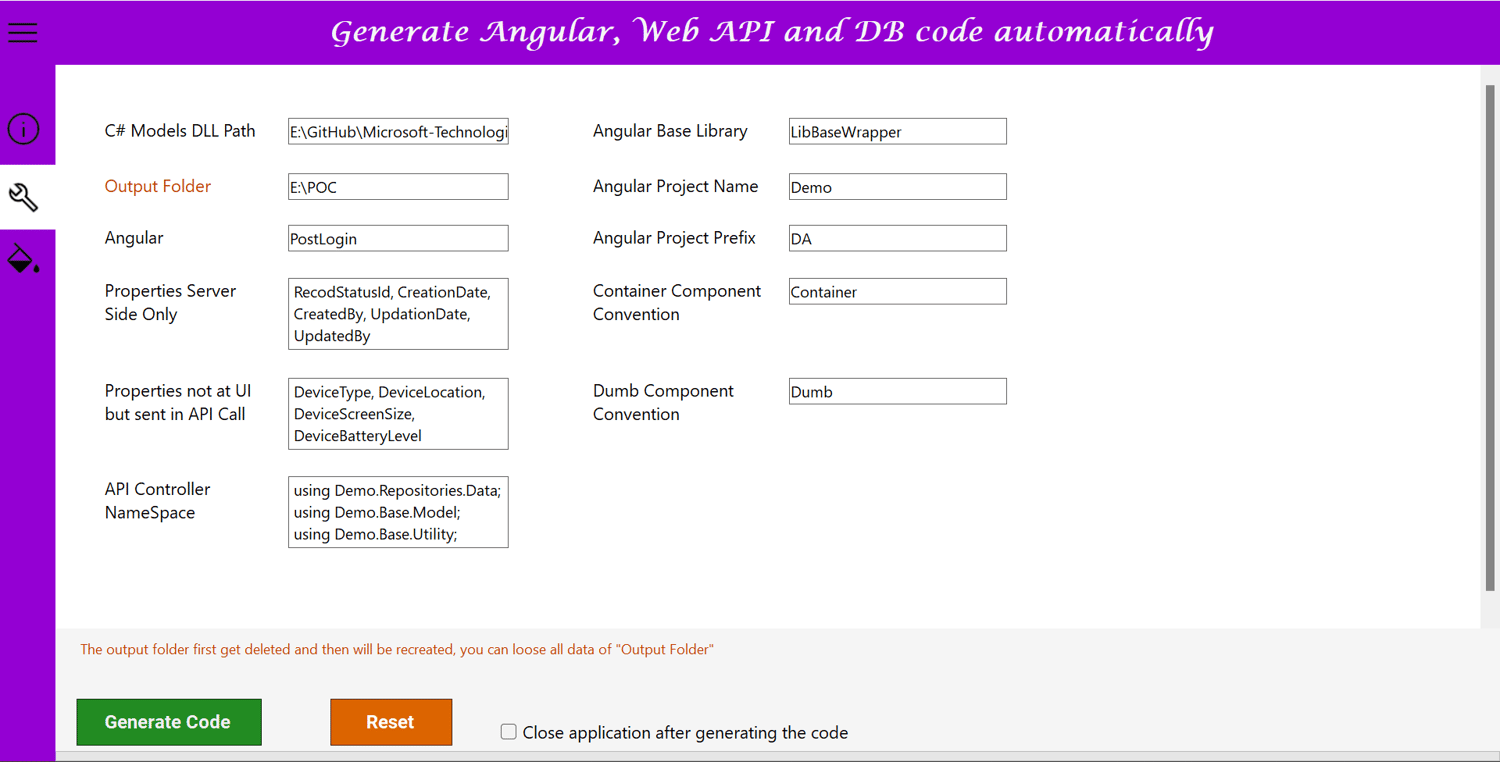
Task: Click the Dumb Component Convention label
Action: [664, 402]
